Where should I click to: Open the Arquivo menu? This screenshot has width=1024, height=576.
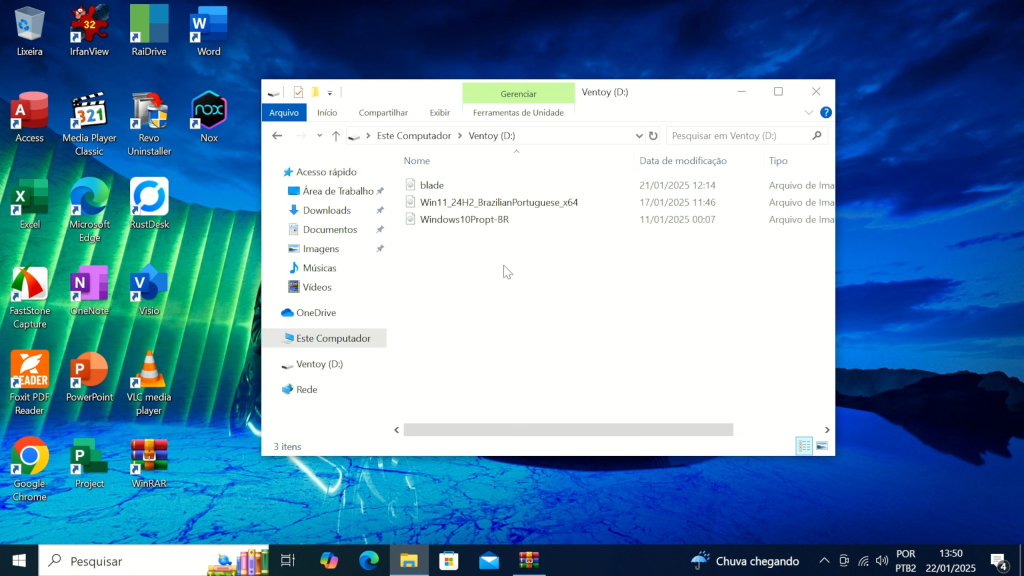[x=283, y=113]
